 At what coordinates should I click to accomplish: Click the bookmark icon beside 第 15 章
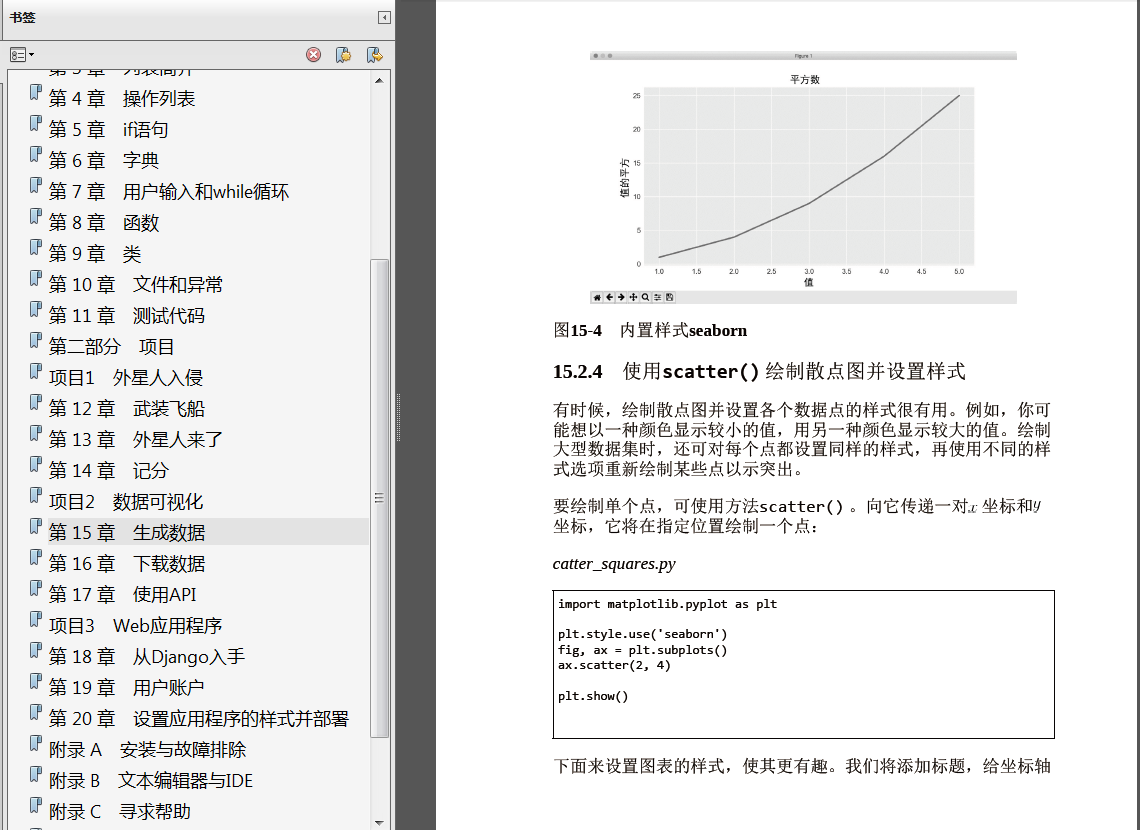click(x=35, y=526)
